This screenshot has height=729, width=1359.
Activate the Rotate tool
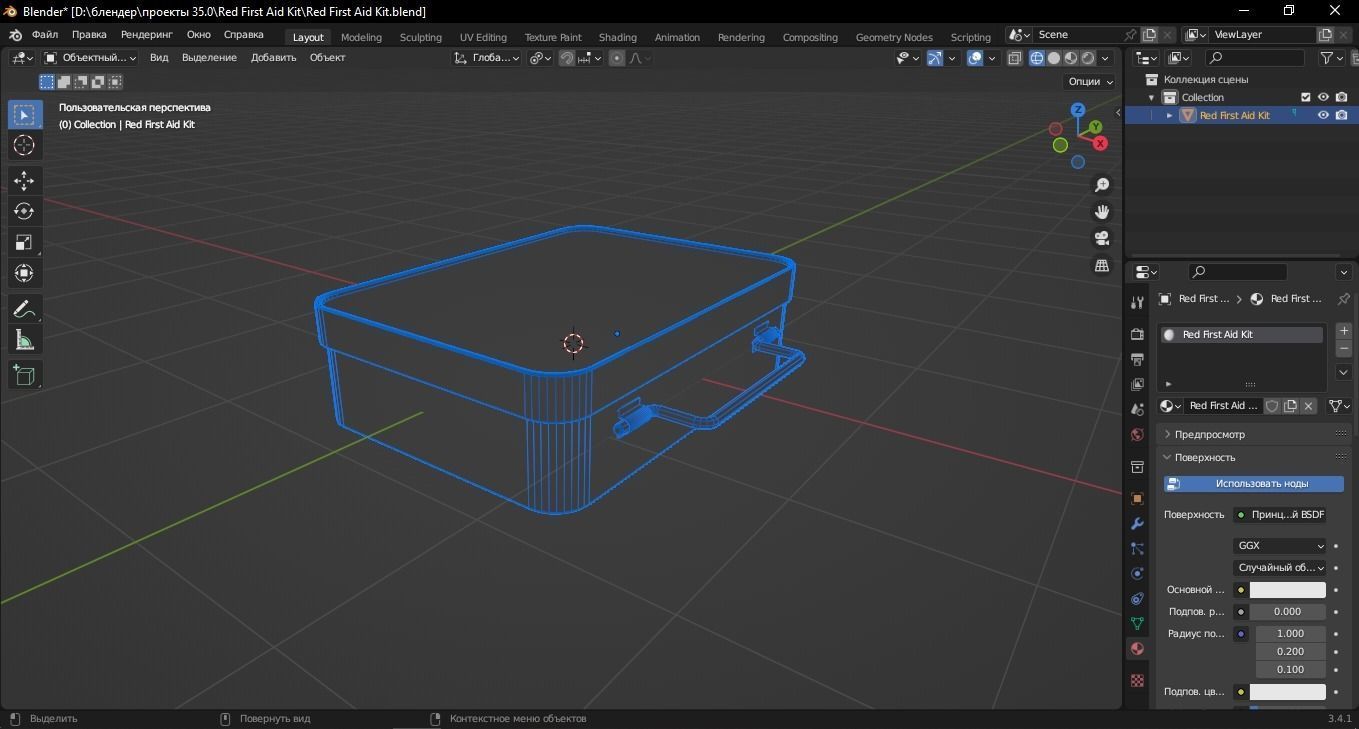coord(24,212)
